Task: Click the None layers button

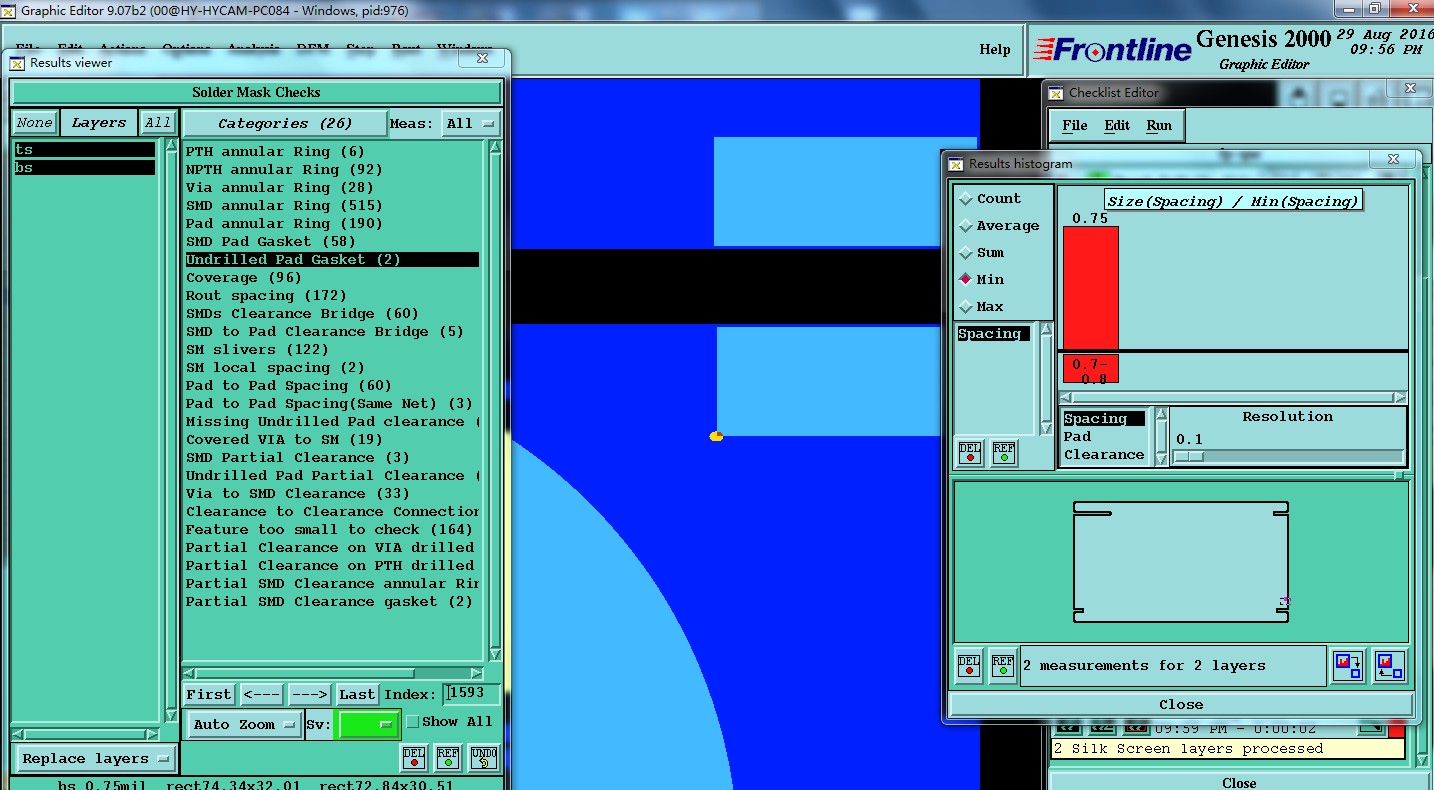Action: pyautogui.click(x=34, y=123)
